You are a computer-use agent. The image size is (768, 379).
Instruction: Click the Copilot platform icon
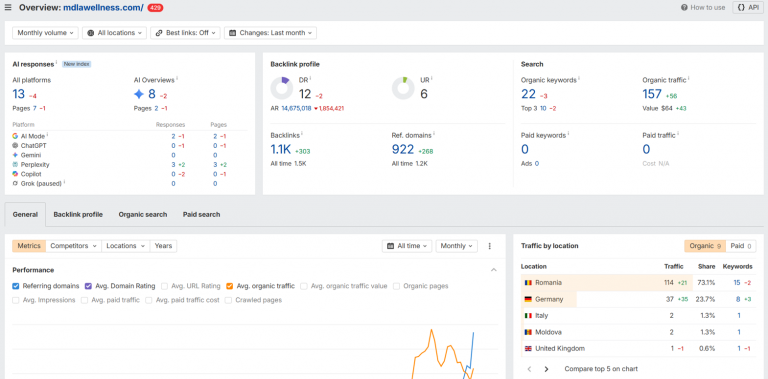click(15, 174)
